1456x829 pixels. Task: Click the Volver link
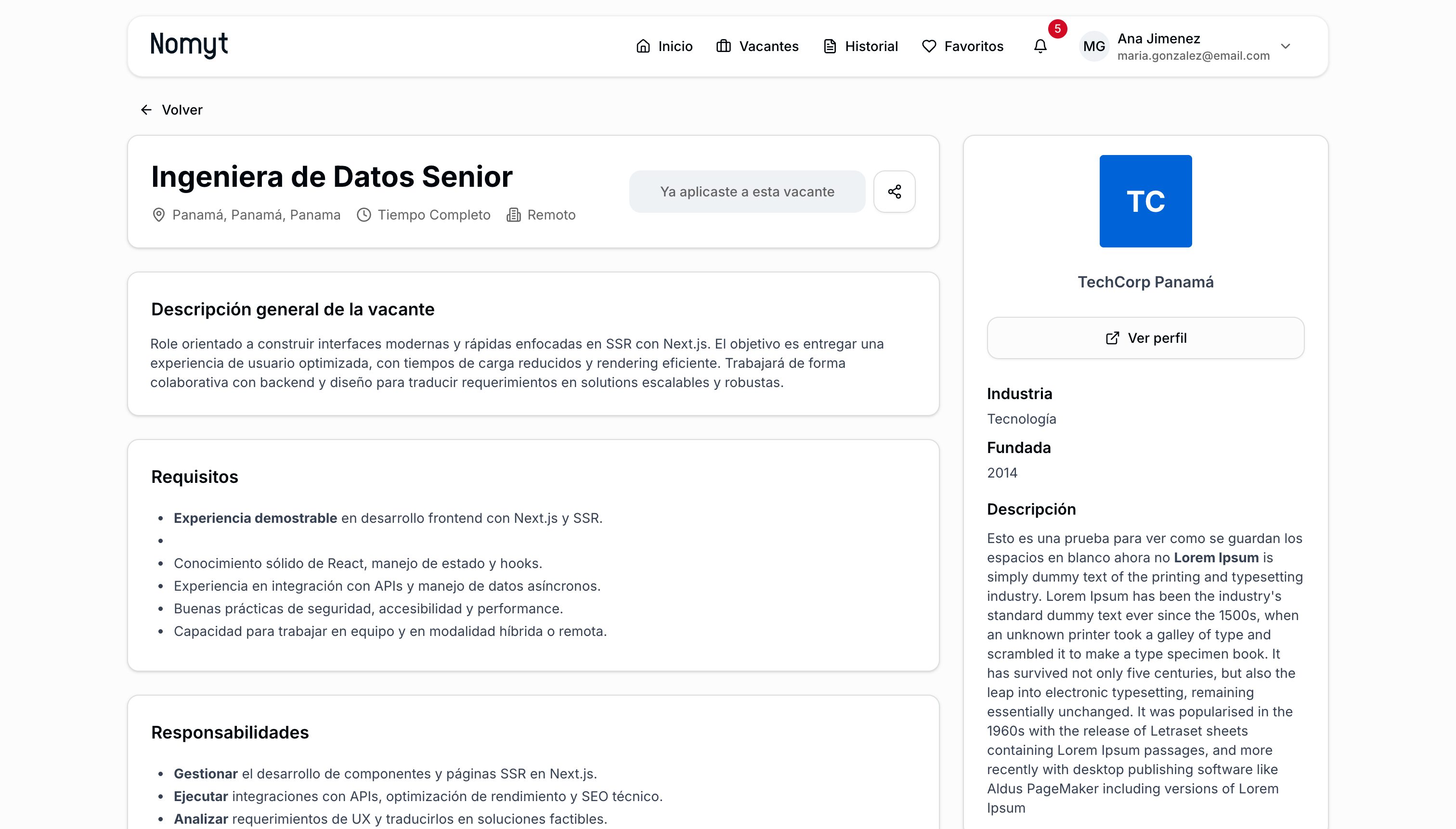(x=182, y=109)
